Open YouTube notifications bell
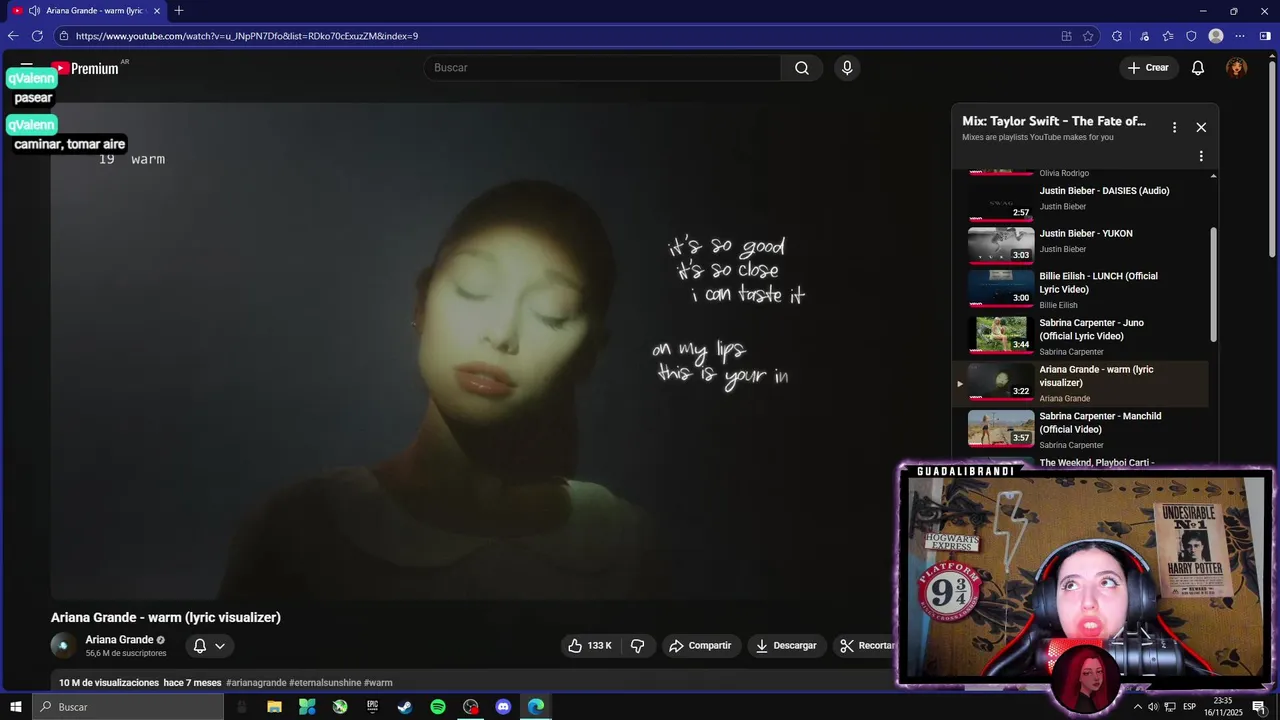Image resolution: width=1280 pixels, height=720 pixels. point(1198,68)
